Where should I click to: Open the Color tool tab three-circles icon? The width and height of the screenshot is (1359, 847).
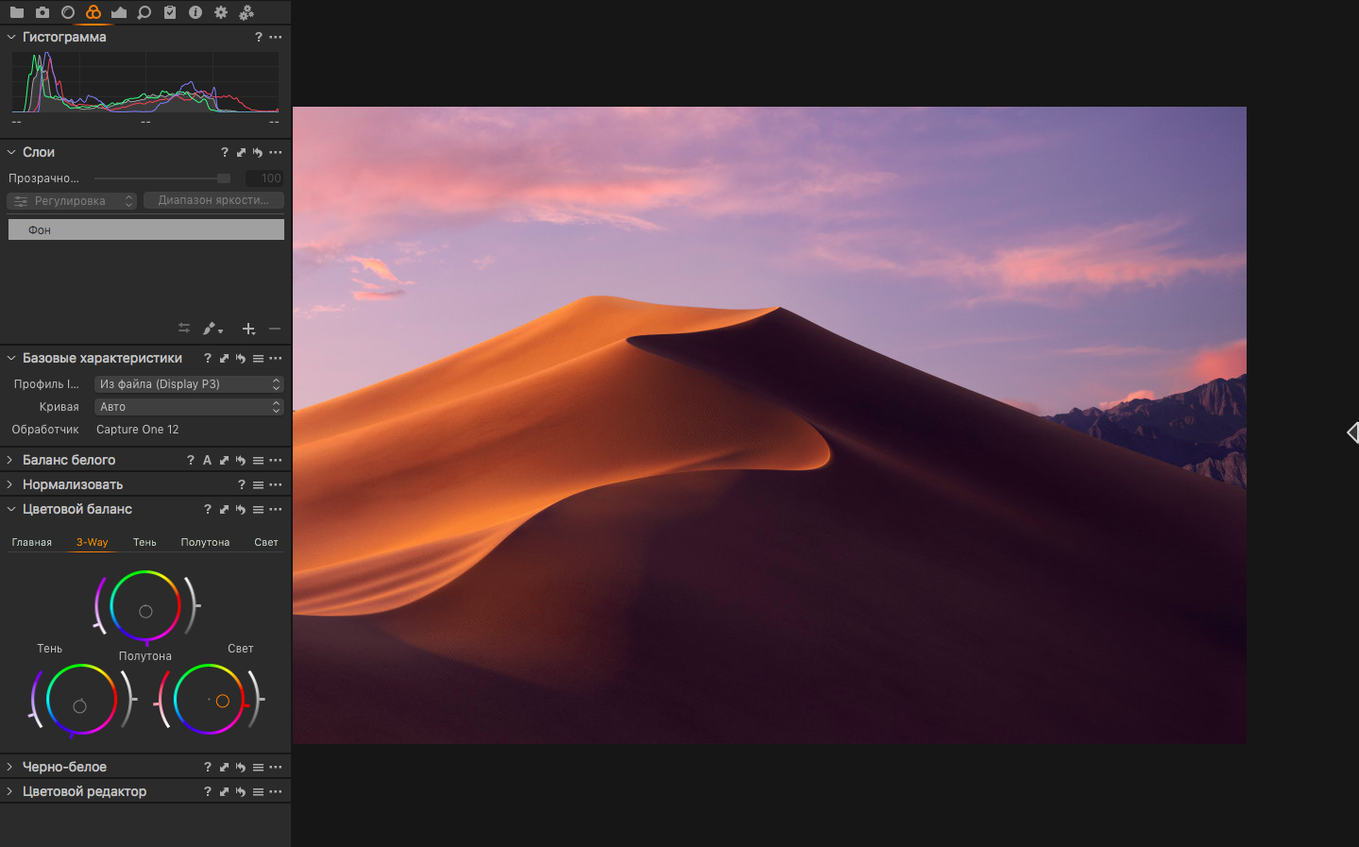pyautogui.click(x=93, y=12)
